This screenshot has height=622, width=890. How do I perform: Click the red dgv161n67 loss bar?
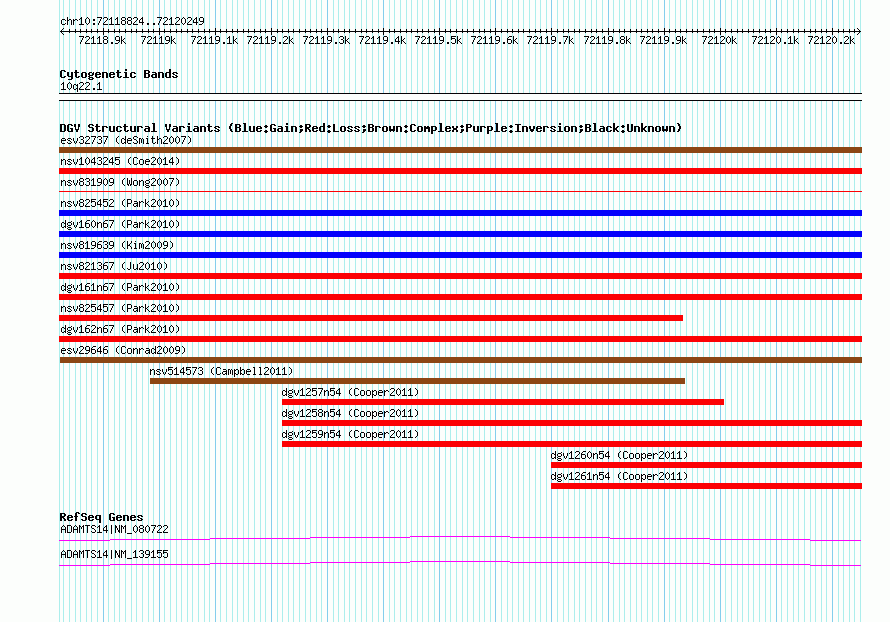[460, 297]
